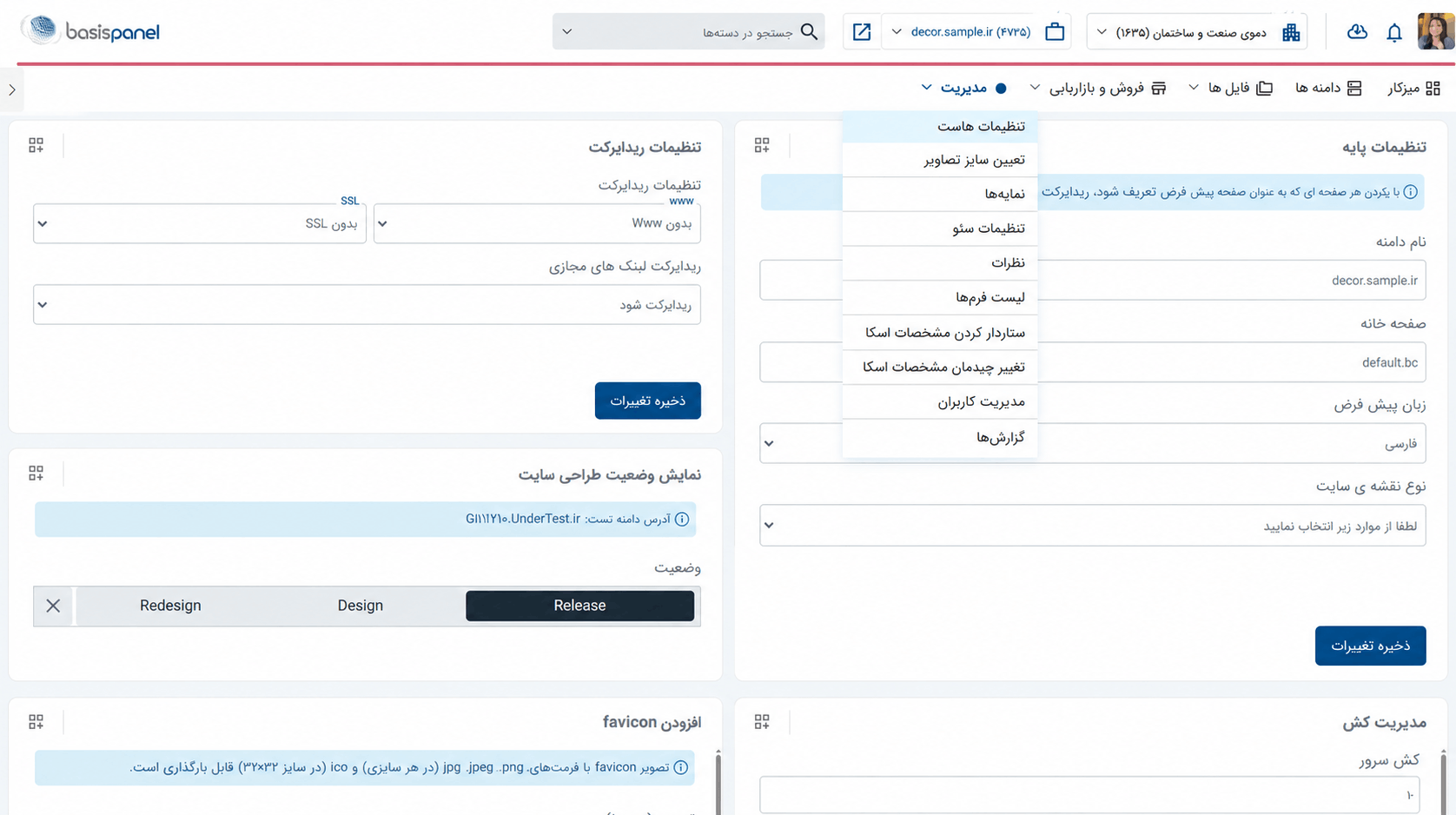The image size is (1456, 815).
Task: Open the نوع نقشه ی سایت dropdown
Action: pos(1093,526)
